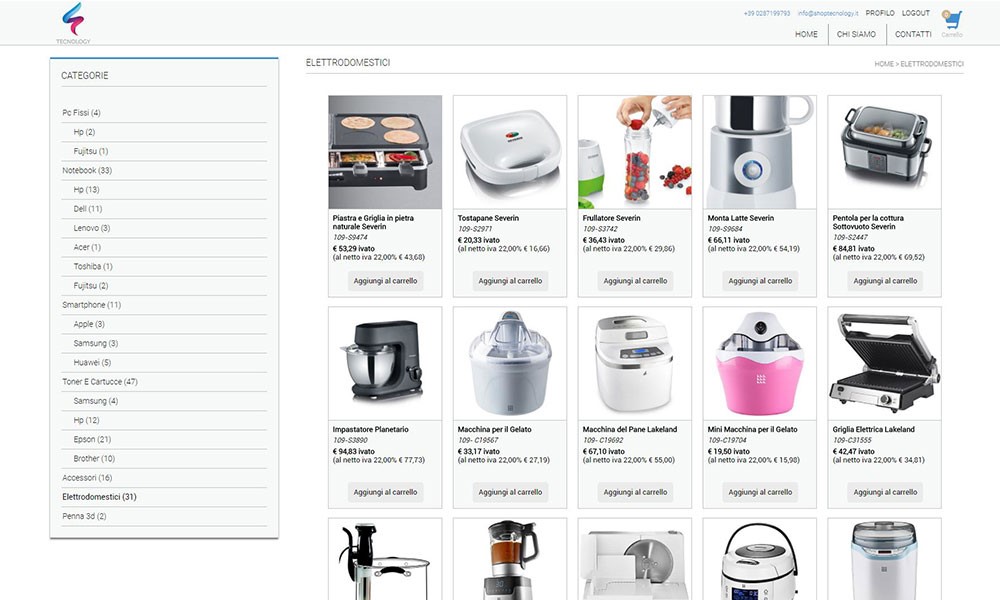Select Hp (2) under Pc Fissi
This screenshot has width=1000, height=600.
tap(84, 132)
